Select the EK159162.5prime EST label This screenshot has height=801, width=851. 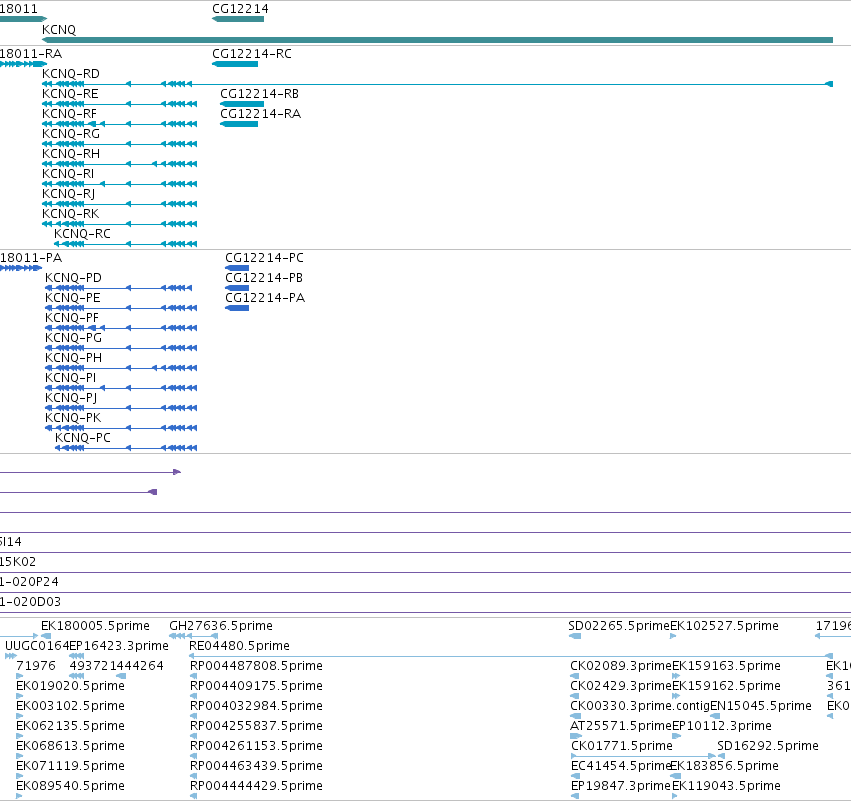pos(727,686)
